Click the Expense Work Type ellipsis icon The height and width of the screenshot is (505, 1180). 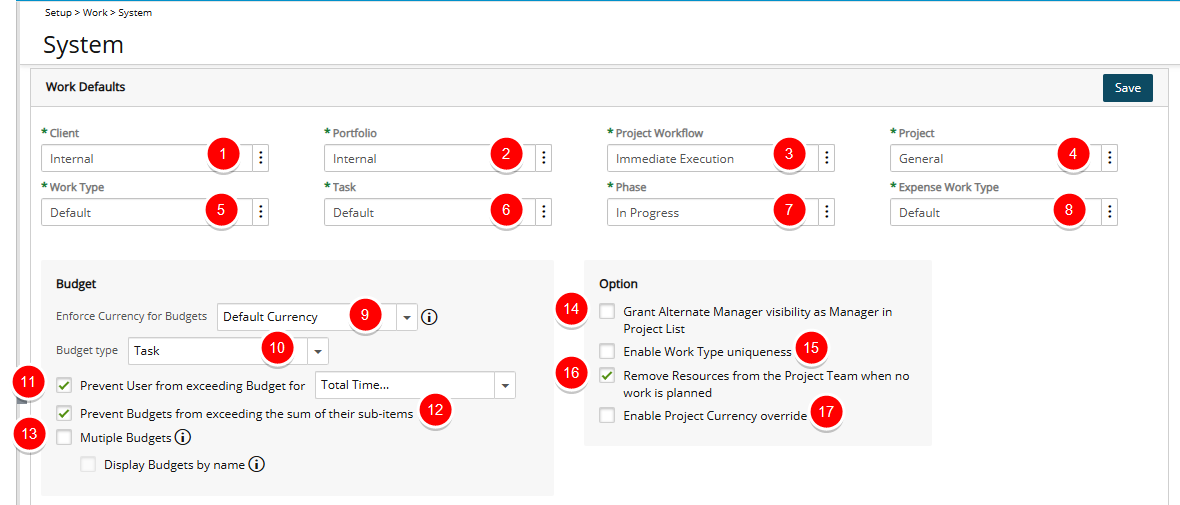1110,212
